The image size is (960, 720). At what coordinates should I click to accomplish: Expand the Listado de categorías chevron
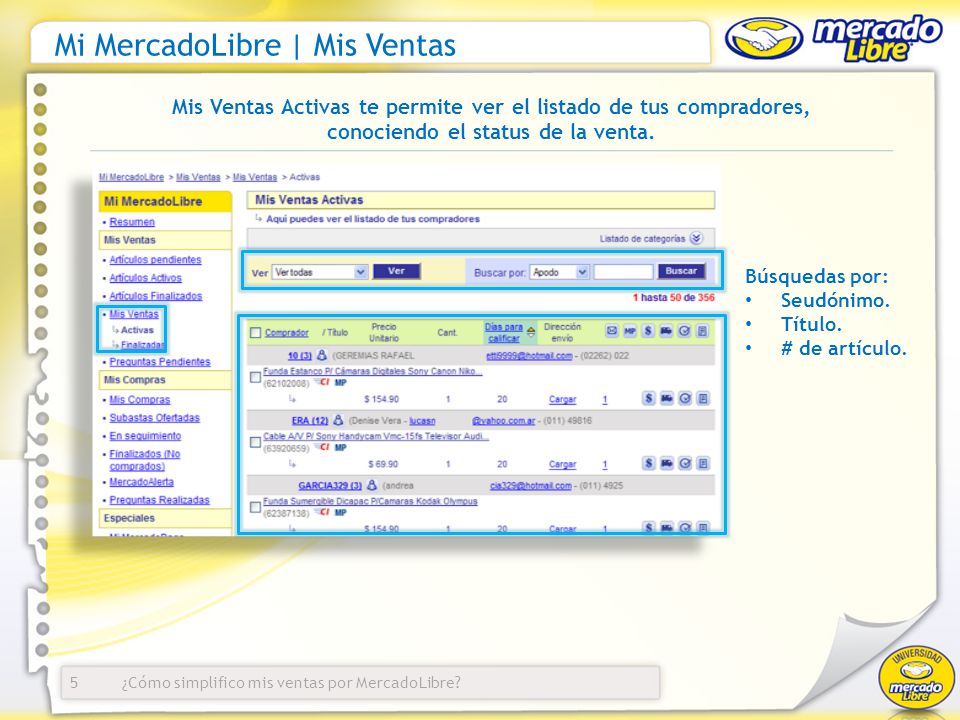tap(696, 238)
